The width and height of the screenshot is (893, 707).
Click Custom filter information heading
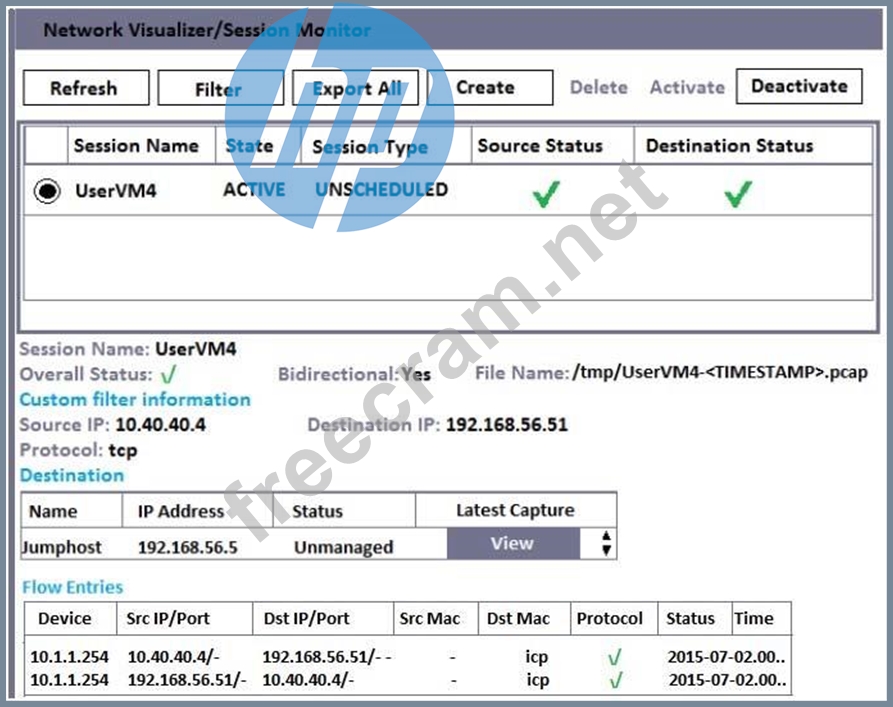[x=135, y=399]
